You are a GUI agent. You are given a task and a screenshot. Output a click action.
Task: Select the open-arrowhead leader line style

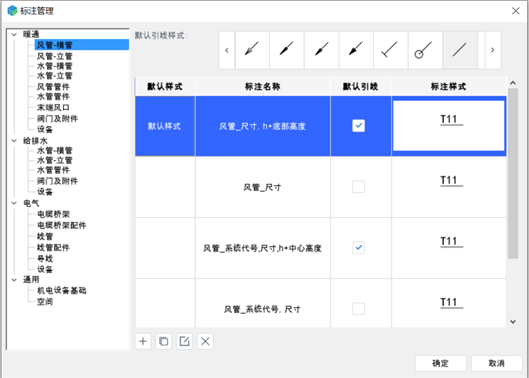[x=252, y=50]
